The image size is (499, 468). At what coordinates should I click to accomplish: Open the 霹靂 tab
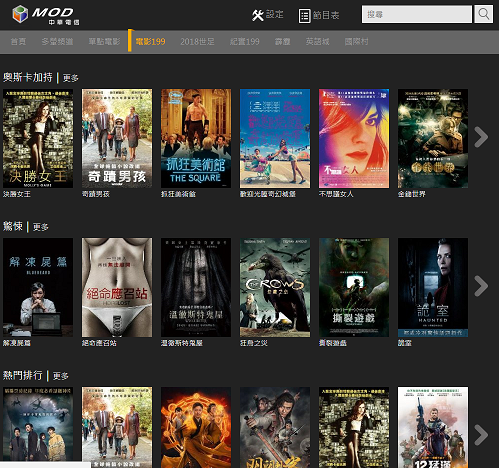[x=282, y=42]
